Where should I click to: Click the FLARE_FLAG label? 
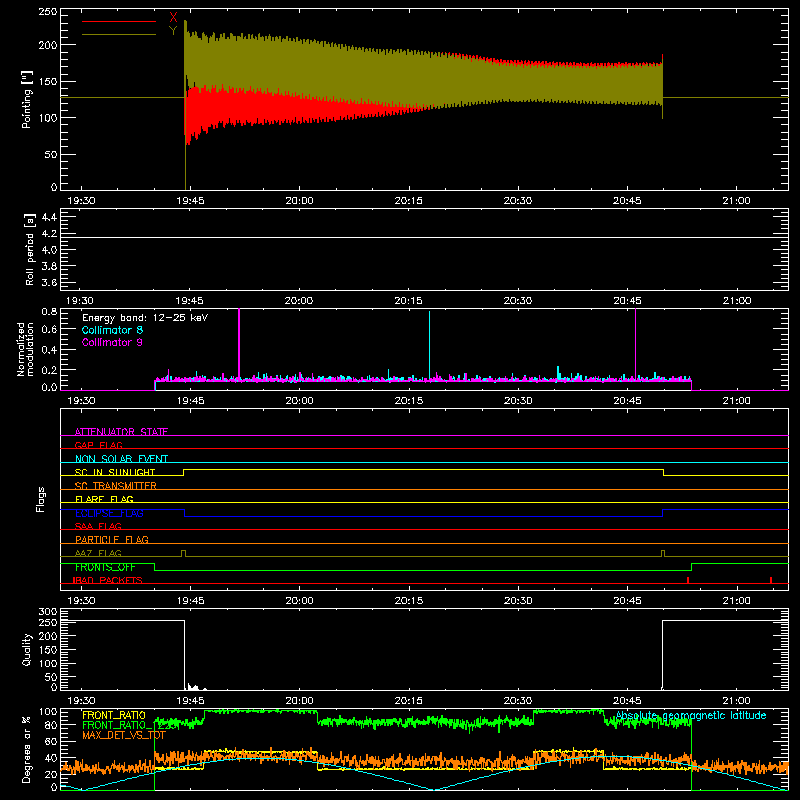point(104,499)
